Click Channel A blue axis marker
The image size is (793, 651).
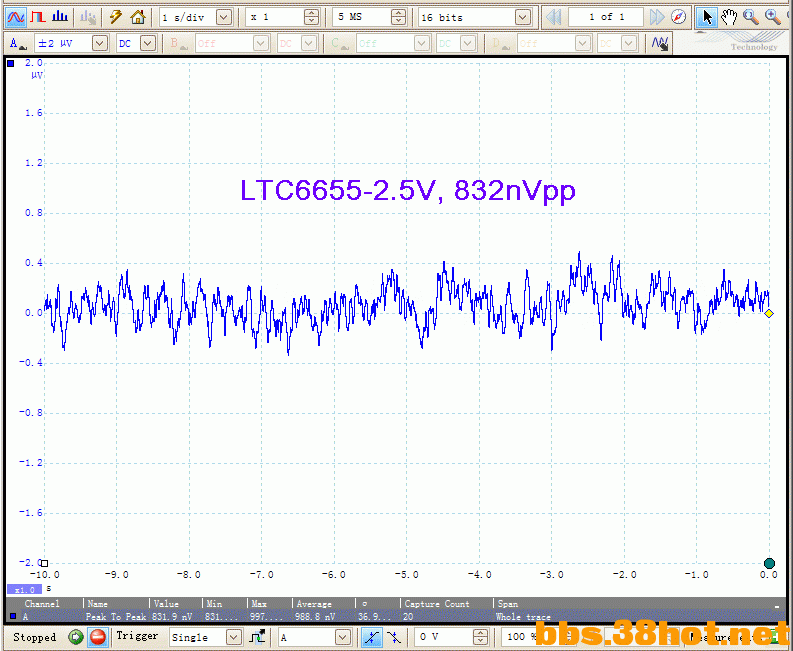(11, 63)
